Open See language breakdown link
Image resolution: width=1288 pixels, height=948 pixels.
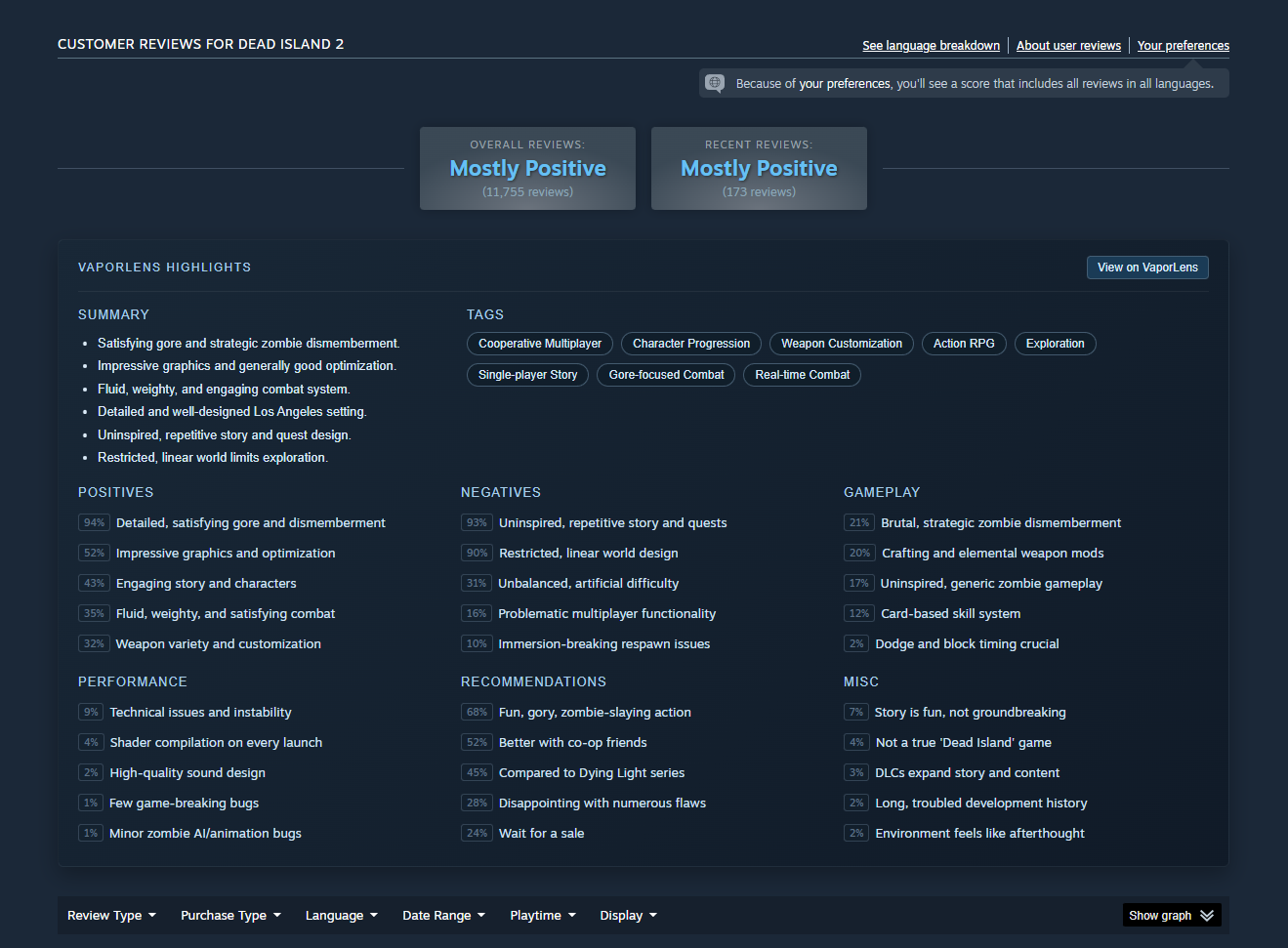click(x=931, y=46)
